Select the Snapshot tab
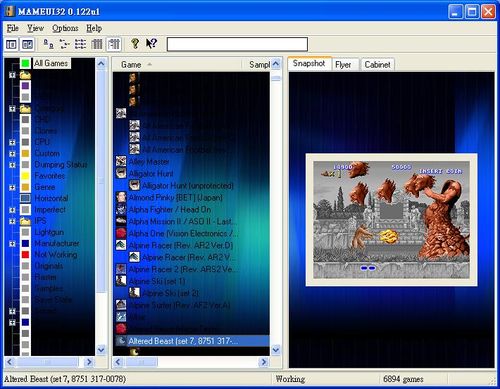 (x=309, y=63)
